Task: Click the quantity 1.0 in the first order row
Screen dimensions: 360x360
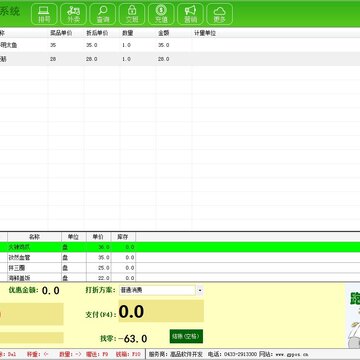Action: coord(126,45)
